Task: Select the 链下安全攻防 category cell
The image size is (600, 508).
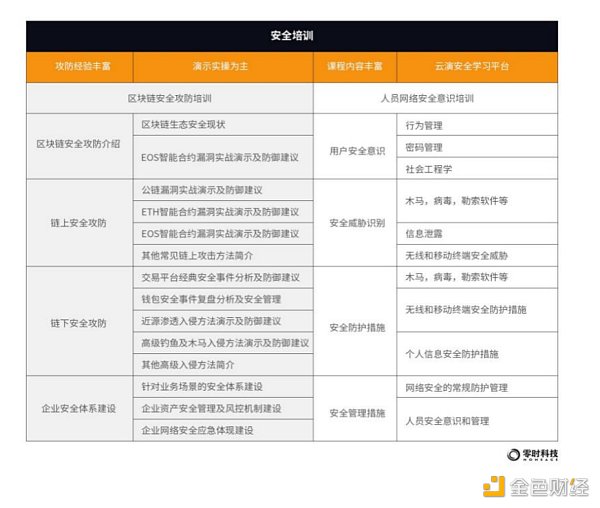Action: [x=78, y=321]
